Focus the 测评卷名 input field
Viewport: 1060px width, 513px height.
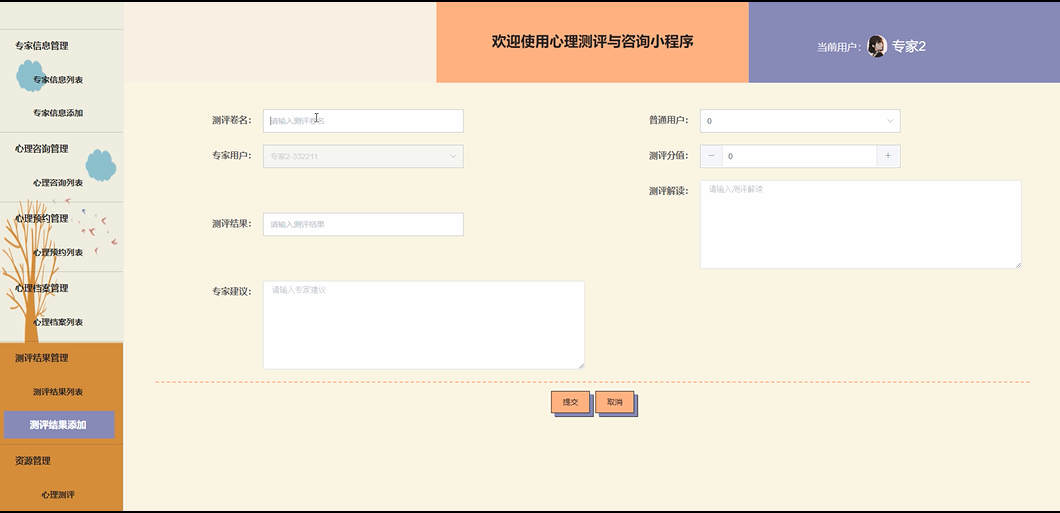pos(363,121)
